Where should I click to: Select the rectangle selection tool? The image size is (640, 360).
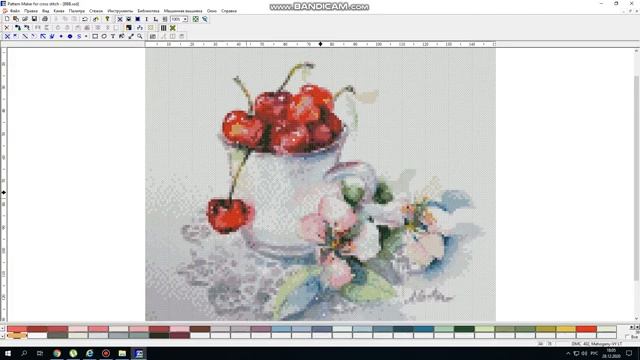pos(95,36)
